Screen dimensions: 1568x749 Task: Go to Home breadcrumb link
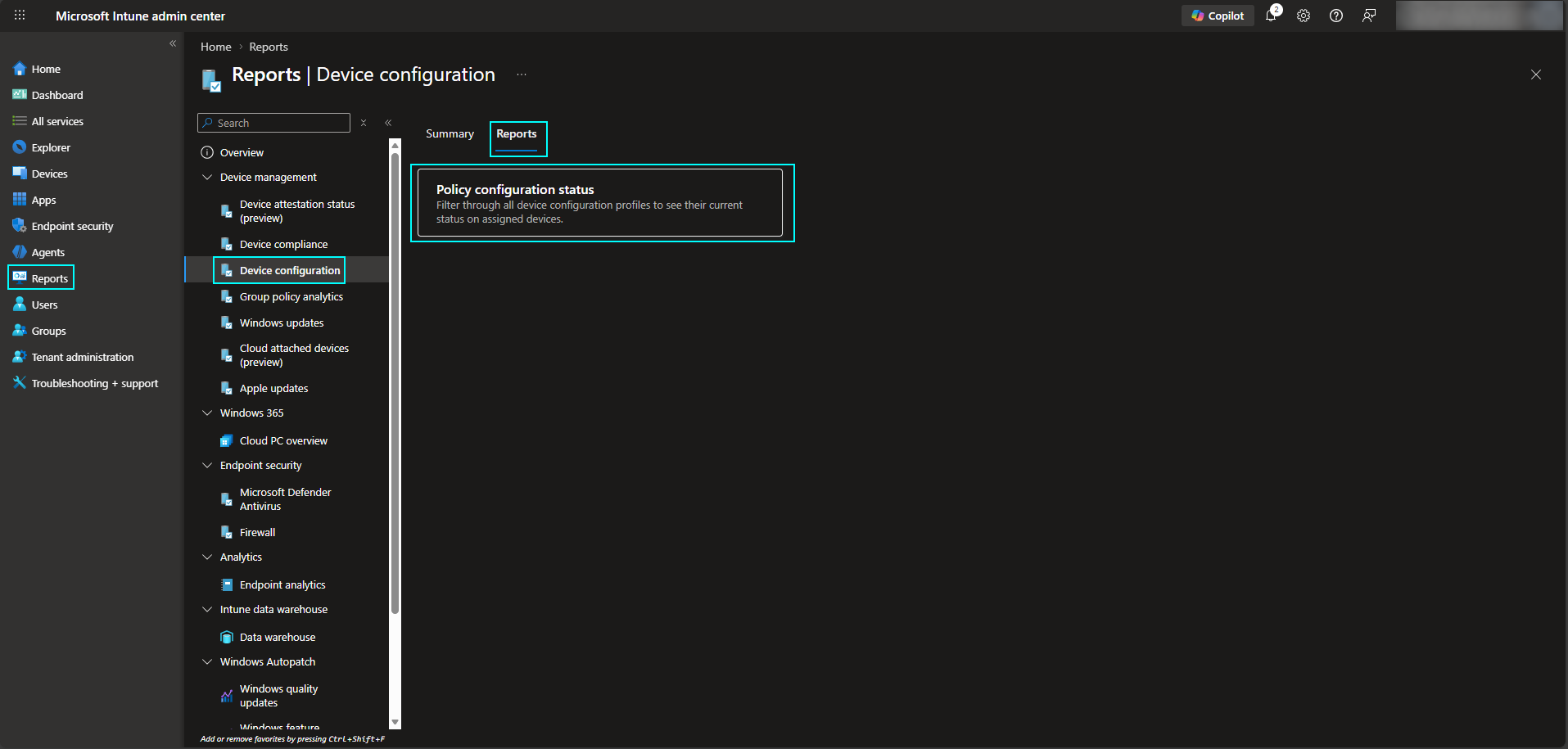[x=216, y=47]
